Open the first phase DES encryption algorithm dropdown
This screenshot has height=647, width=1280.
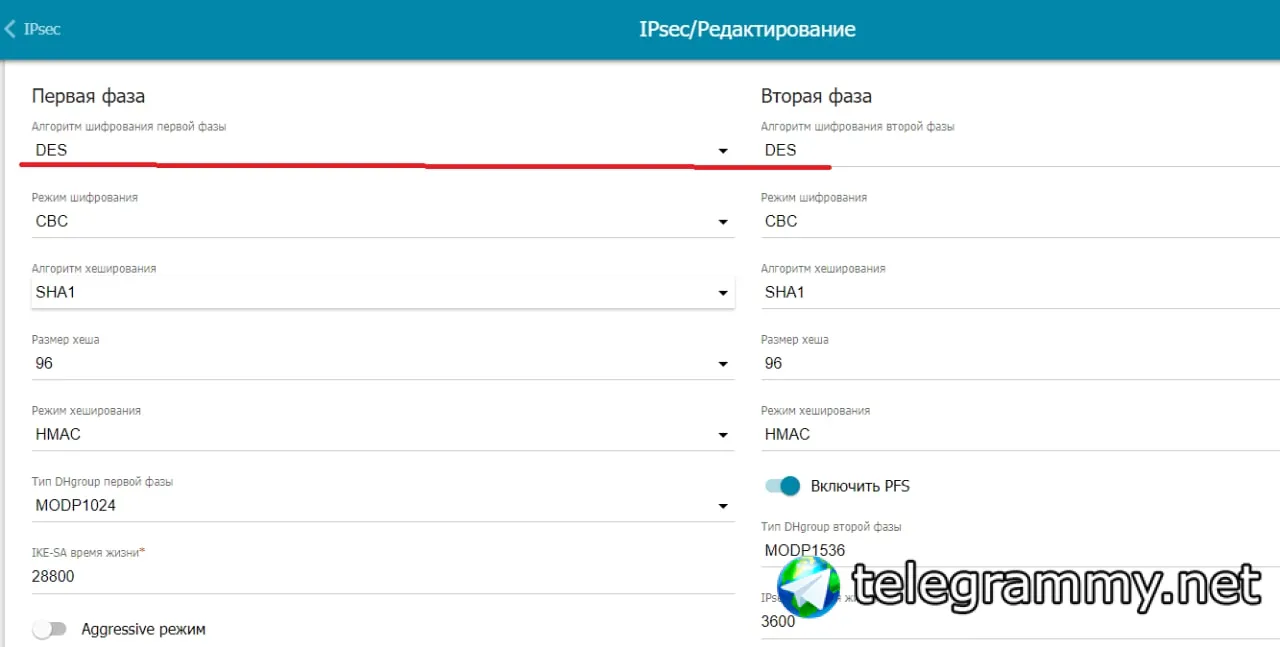point(383,150)
